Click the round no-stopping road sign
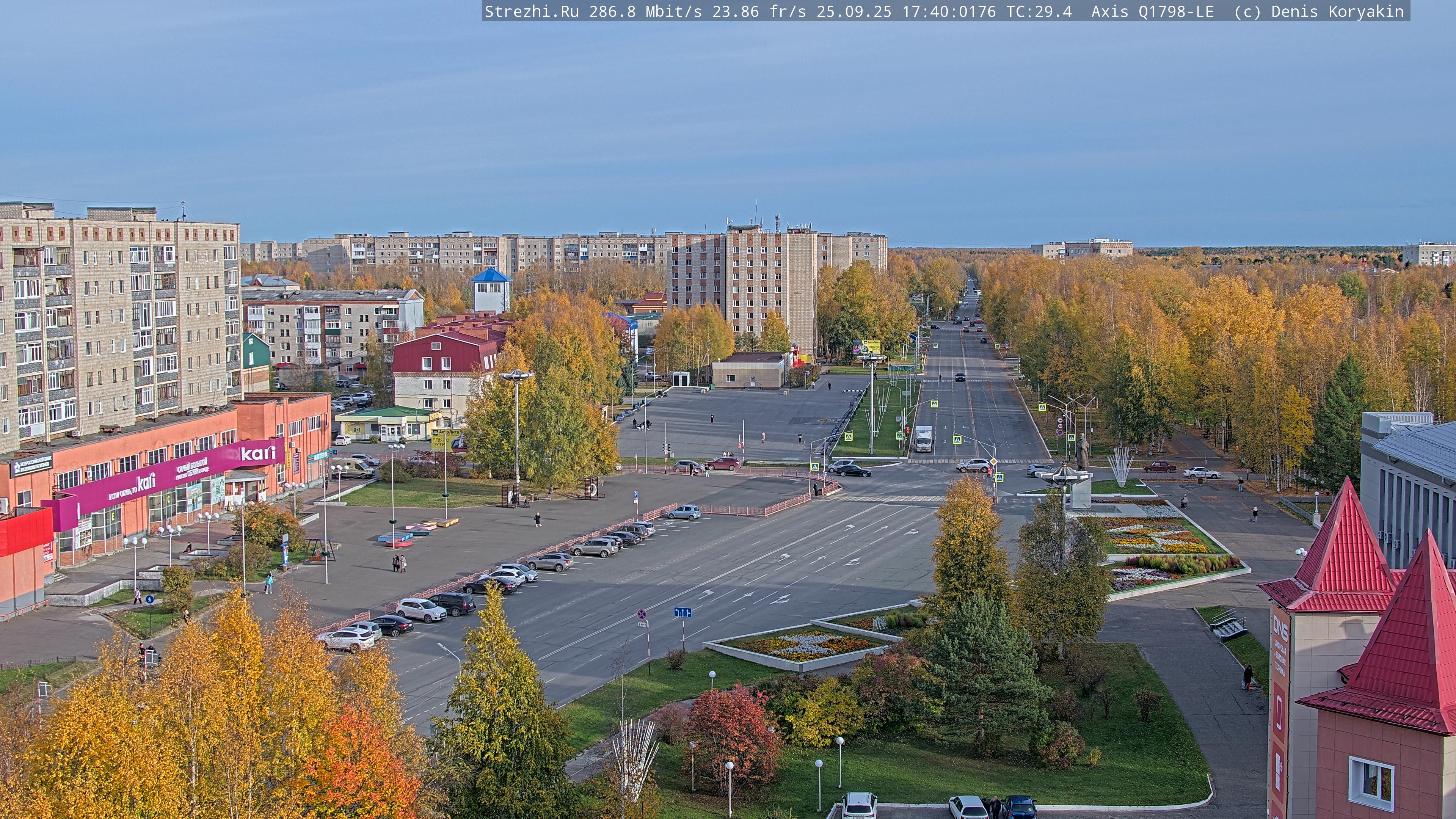Image resolution: width=1456 pixels, height=819 pixels. click(642, 613)
